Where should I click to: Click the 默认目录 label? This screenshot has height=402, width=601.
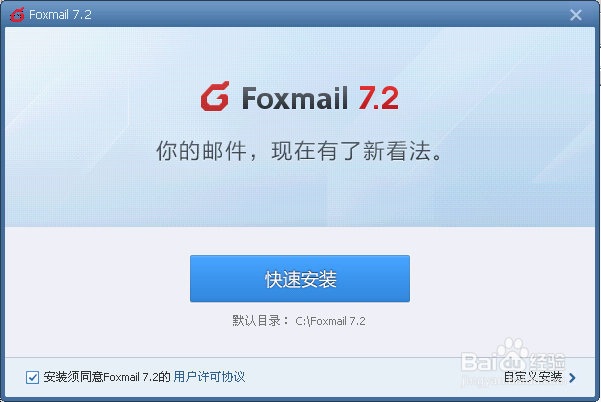tap(256, 321)
